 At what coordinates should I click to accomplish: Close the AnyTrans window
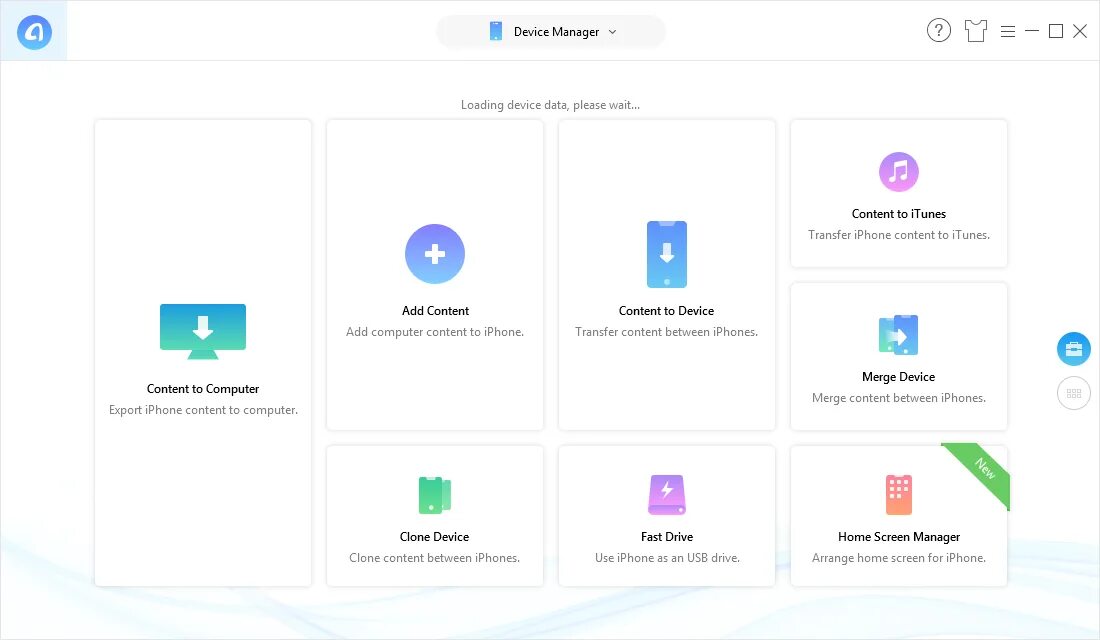click(1080, 31)
